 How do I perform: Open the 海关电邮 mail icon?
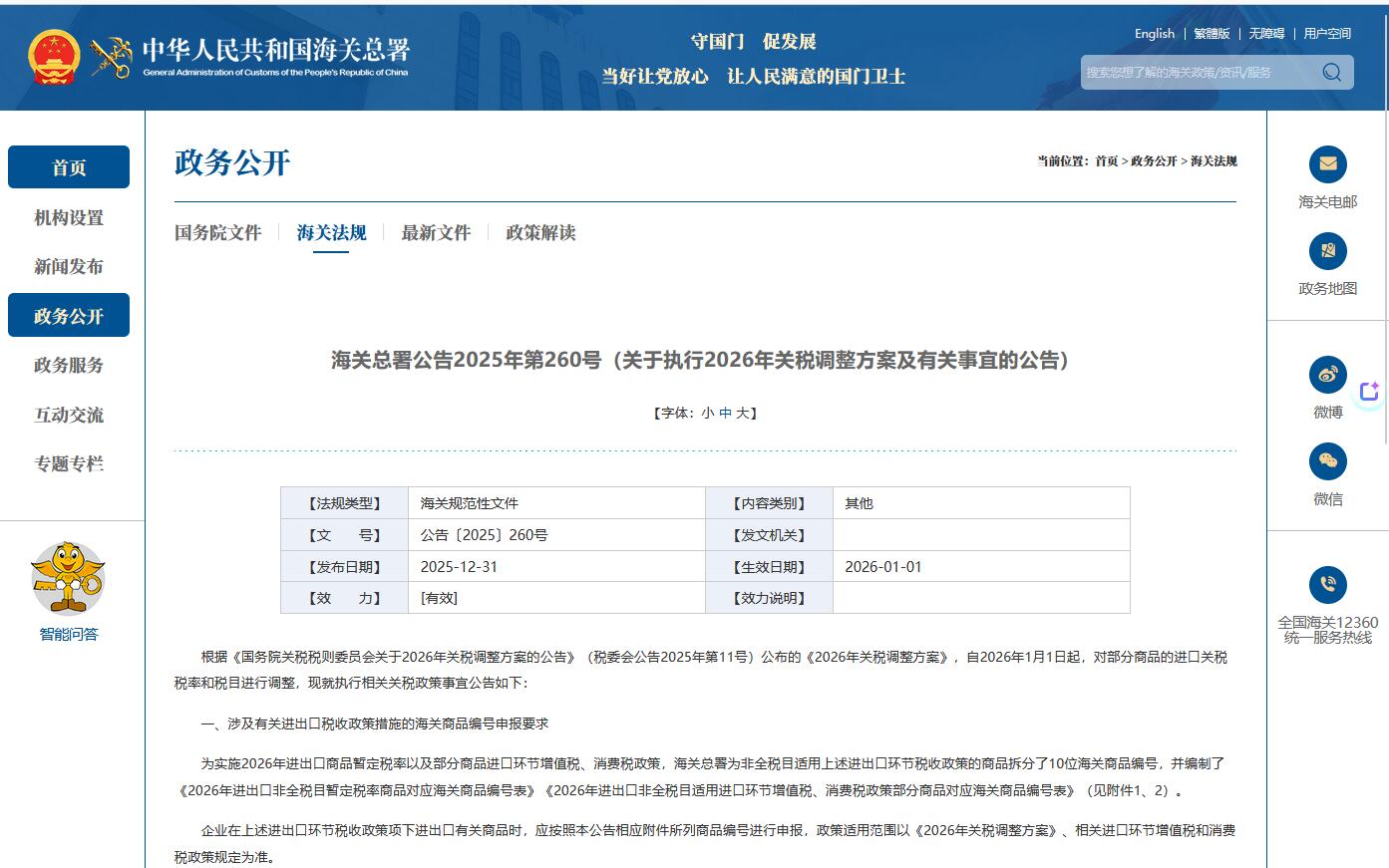point(1327,164)
